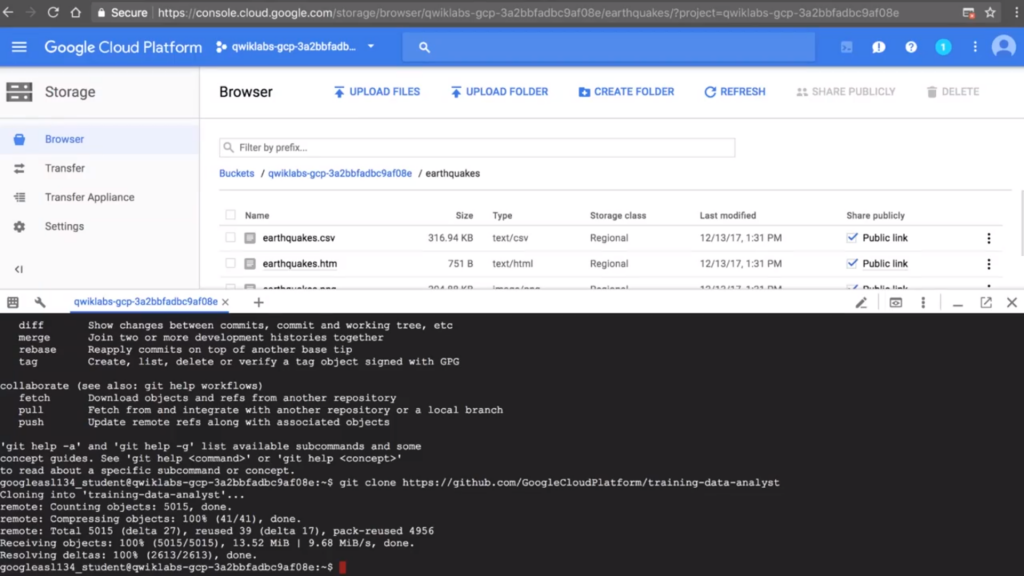Go to browser home page icon
The width and height of the screenshot is (1024, 576).
76,12
